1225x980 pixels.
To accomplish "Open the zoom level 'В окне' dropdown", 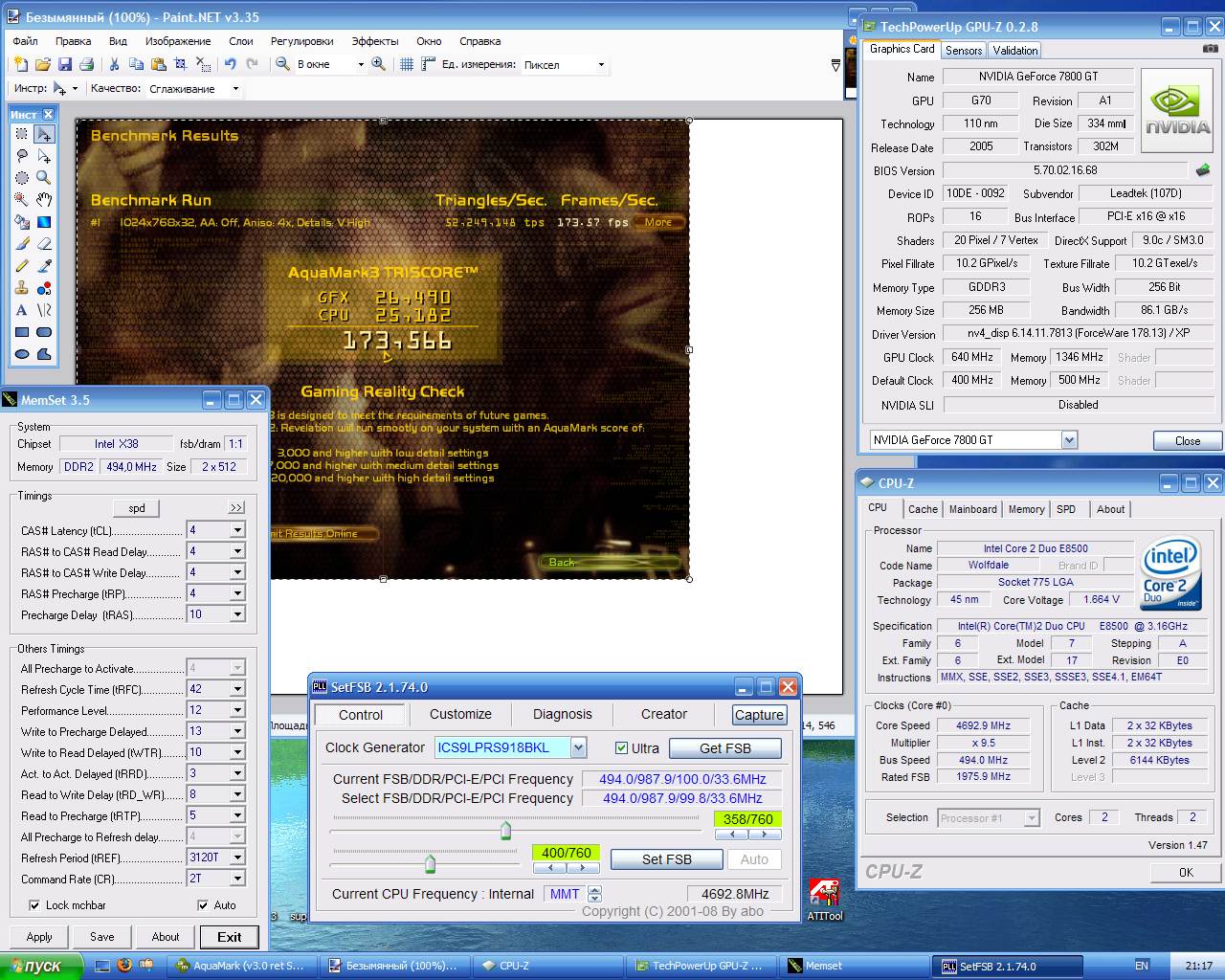I will [x=361, y=65].
